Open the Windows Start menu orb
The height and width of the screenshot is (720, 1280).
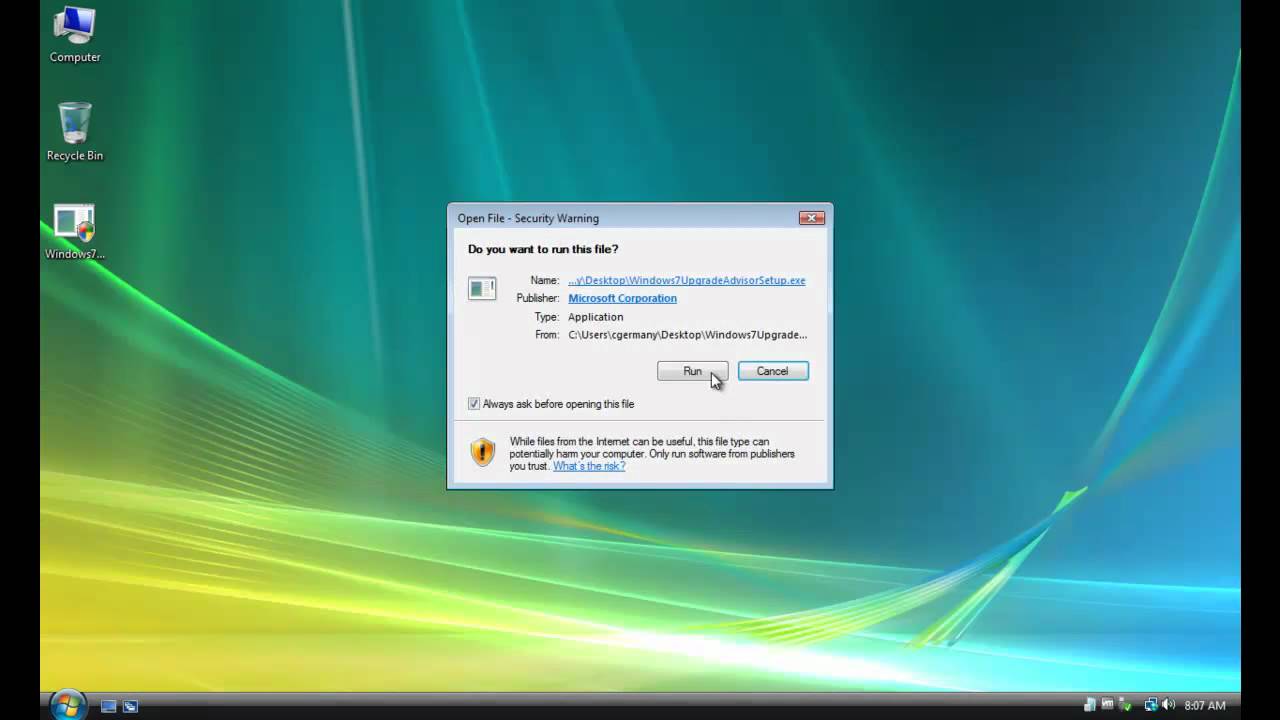[x=68, y=705]
